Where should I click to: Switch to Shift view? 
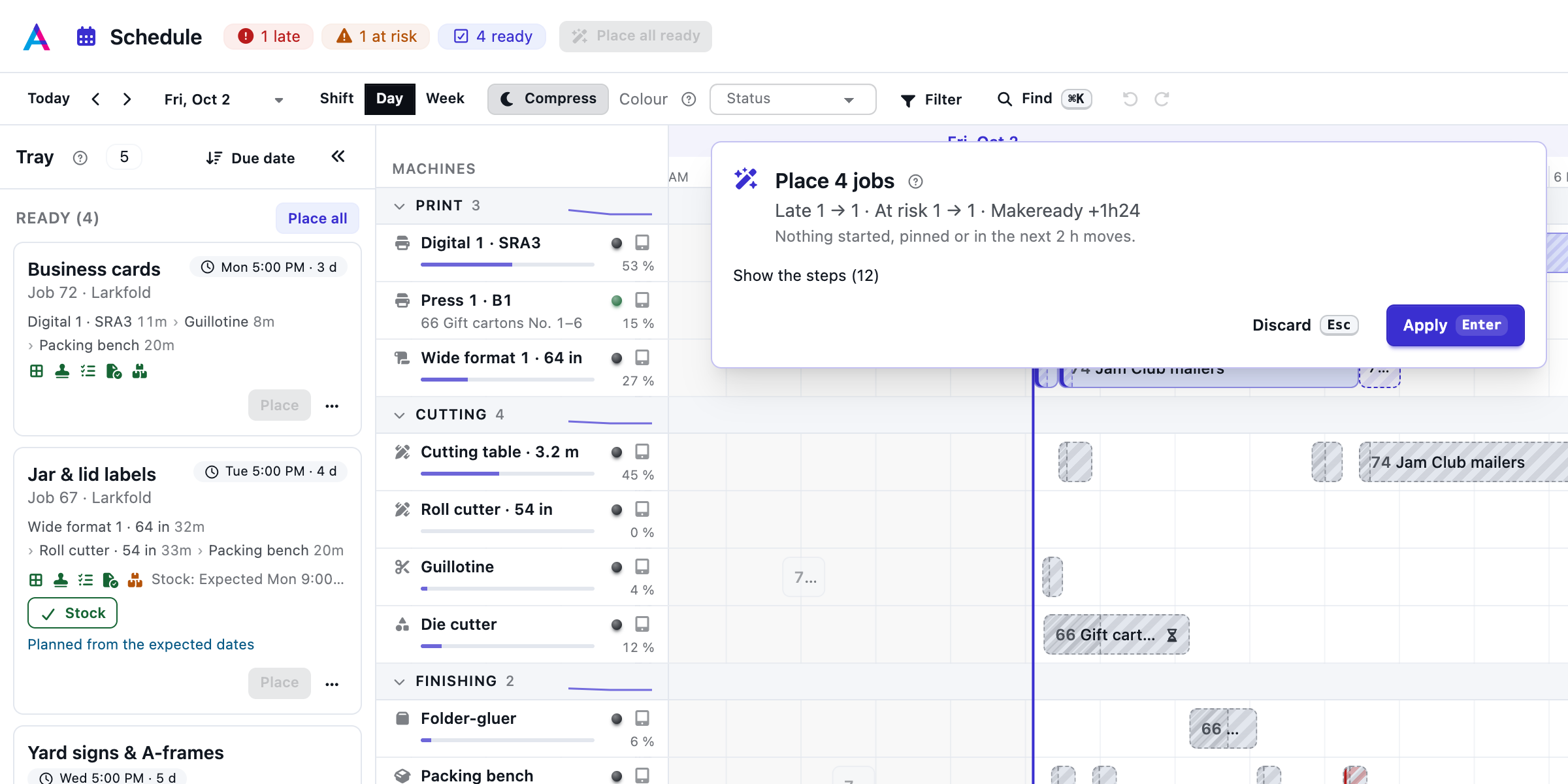tap(336, 99)
